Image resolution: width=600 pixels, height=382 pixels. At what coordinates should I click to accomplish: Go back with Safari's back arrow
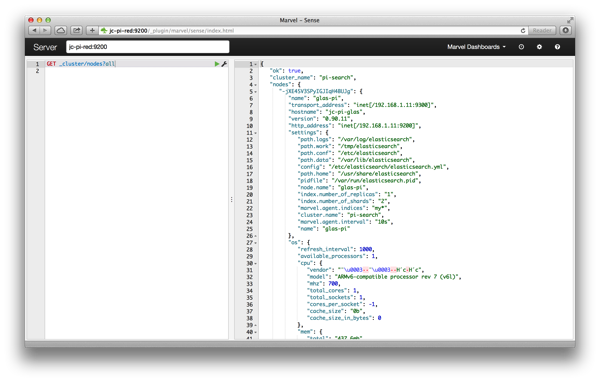click(x=34, y=30)
